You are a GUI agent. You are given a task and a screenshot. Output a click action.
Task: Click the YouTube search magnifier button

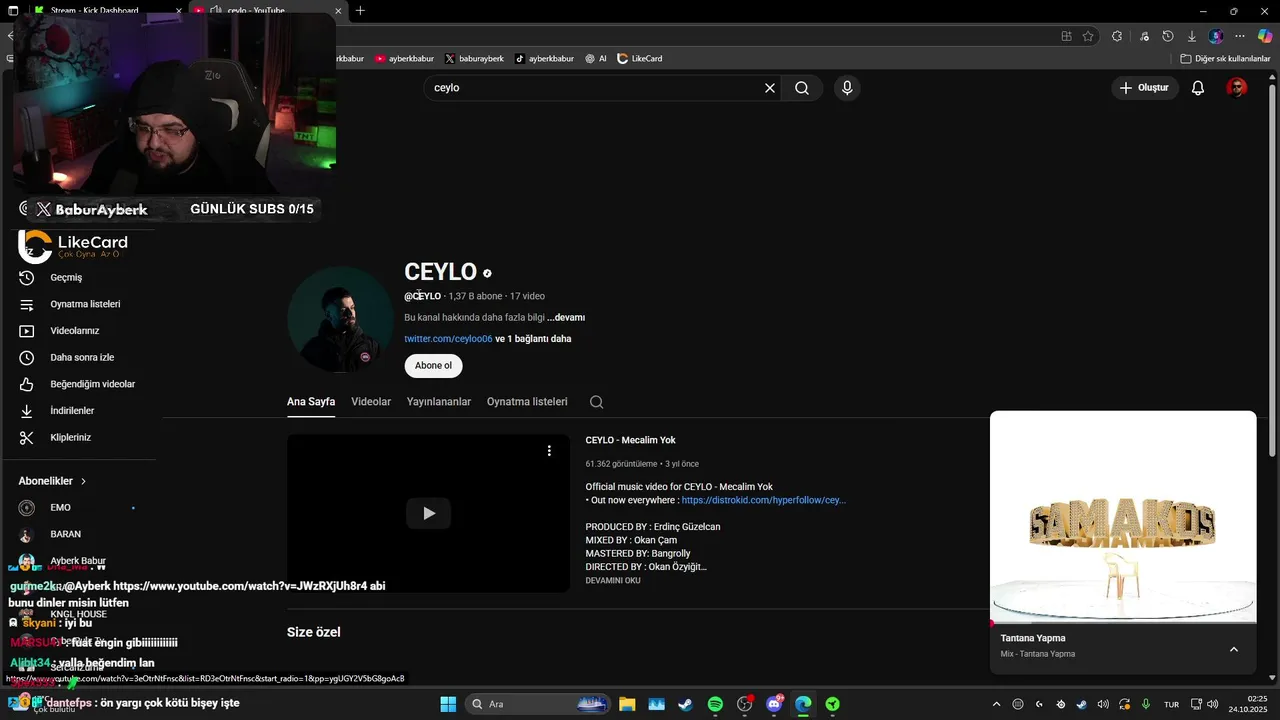[802, 88]
